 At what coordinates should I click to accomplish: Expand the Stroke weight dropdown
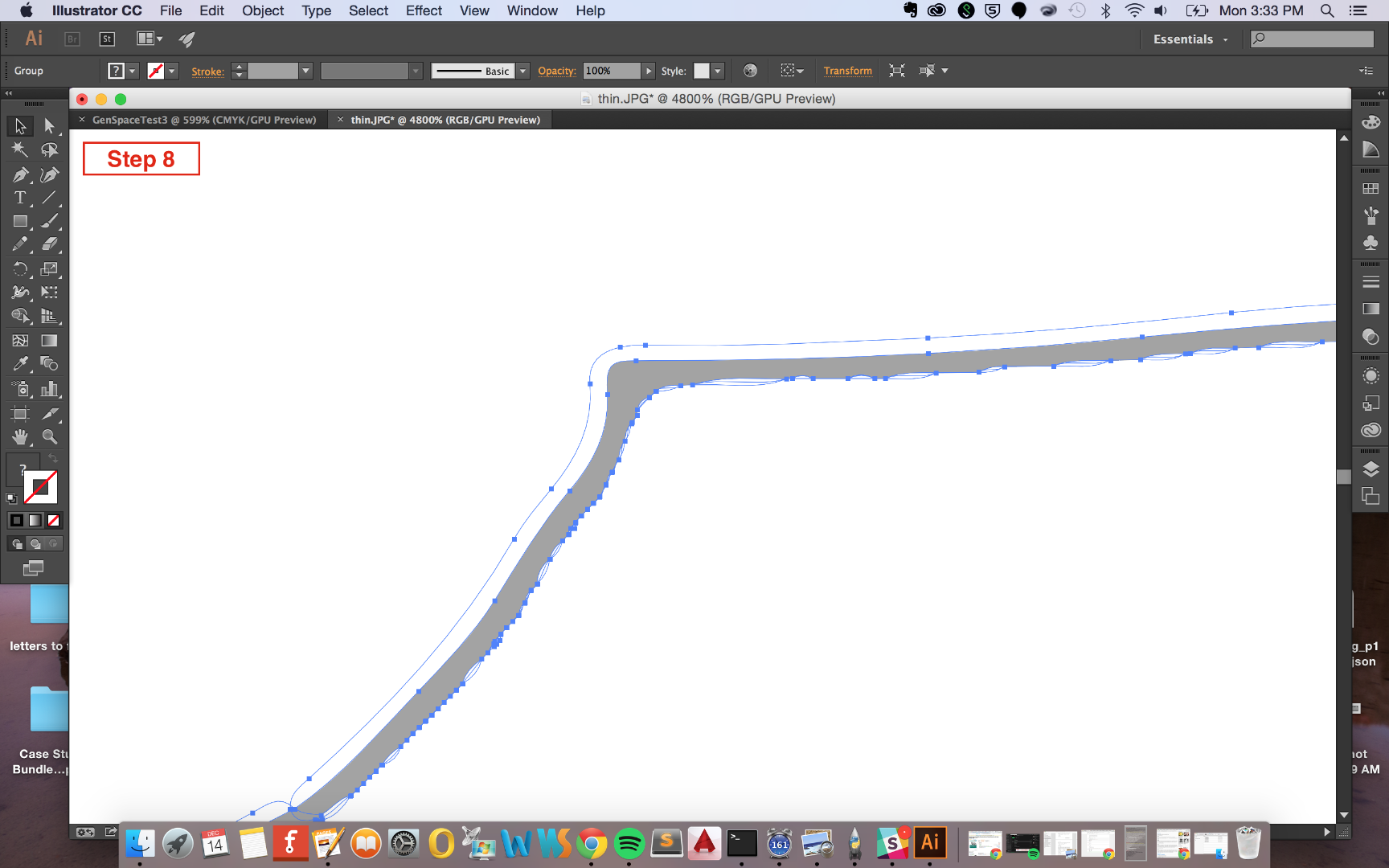click(x=305, y=71)
